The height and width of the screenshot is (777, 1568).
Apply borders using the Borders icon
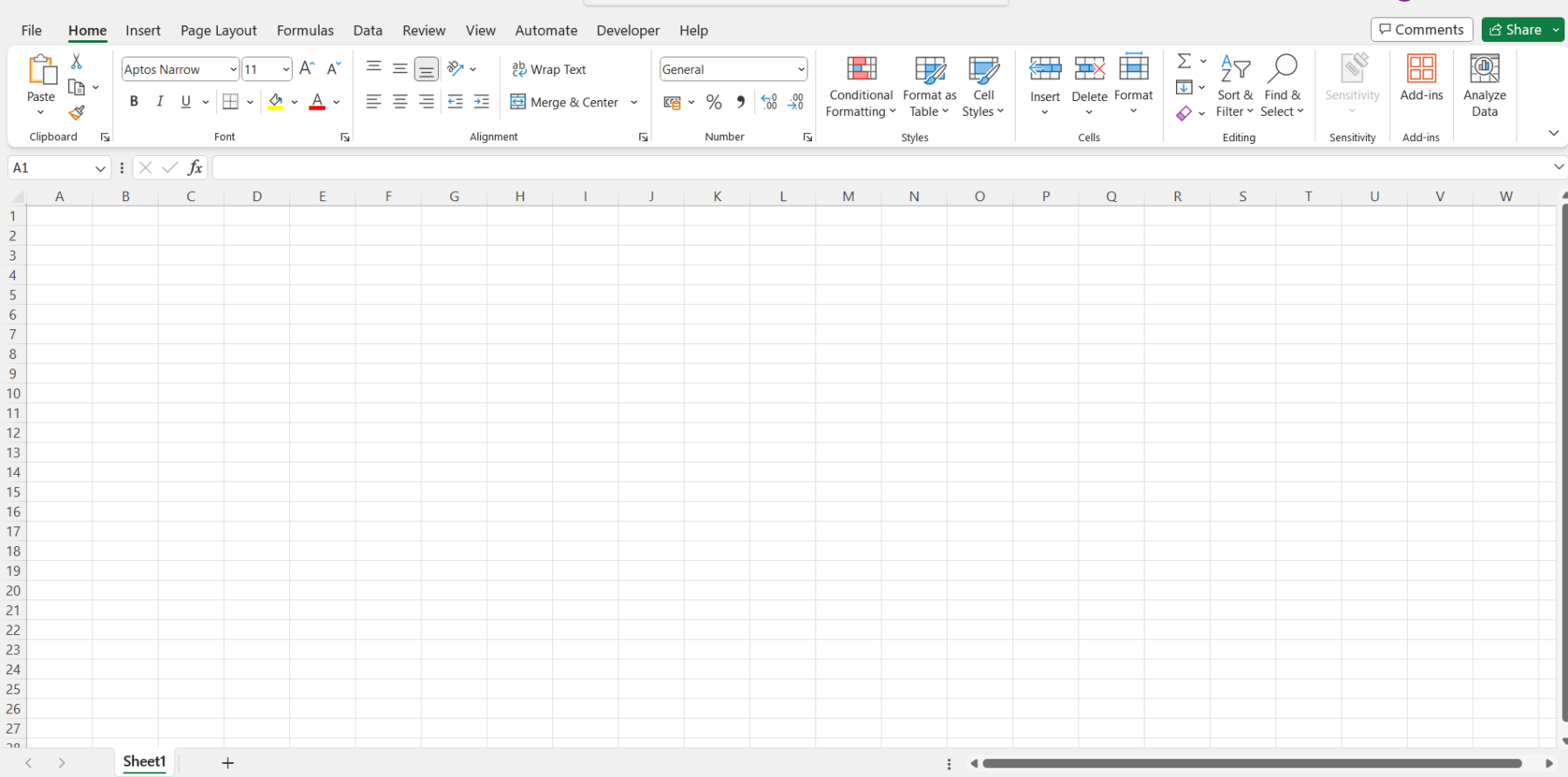[230, 102]
